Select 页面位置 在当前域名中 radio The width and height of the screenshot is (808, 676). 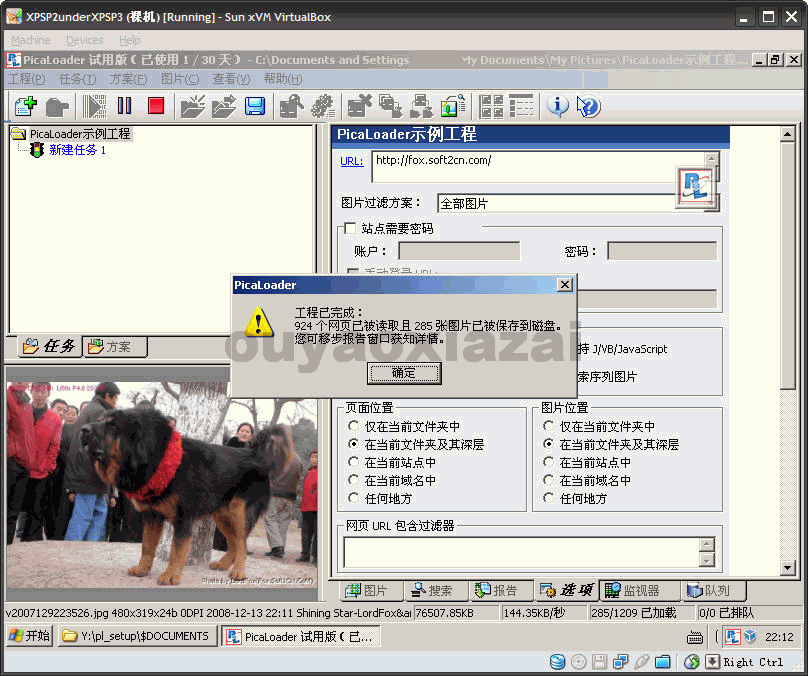tap(354, 480)
